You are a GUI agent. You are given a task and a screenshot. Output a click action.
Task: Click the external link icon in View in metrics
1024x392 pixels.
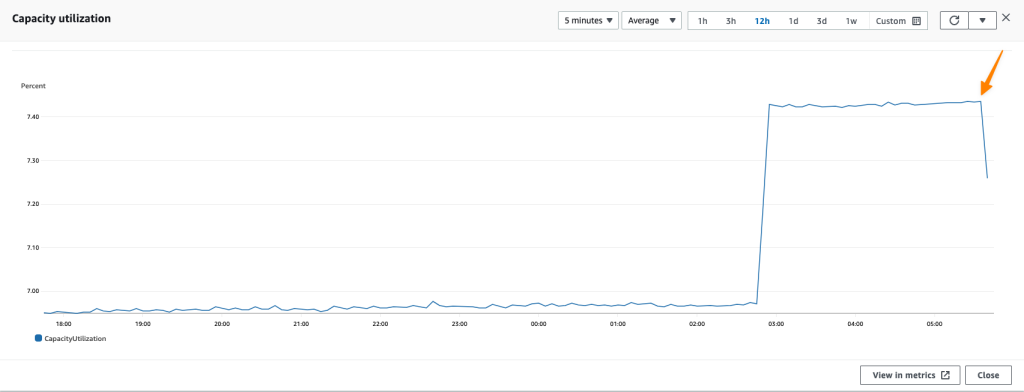(945, 375)
